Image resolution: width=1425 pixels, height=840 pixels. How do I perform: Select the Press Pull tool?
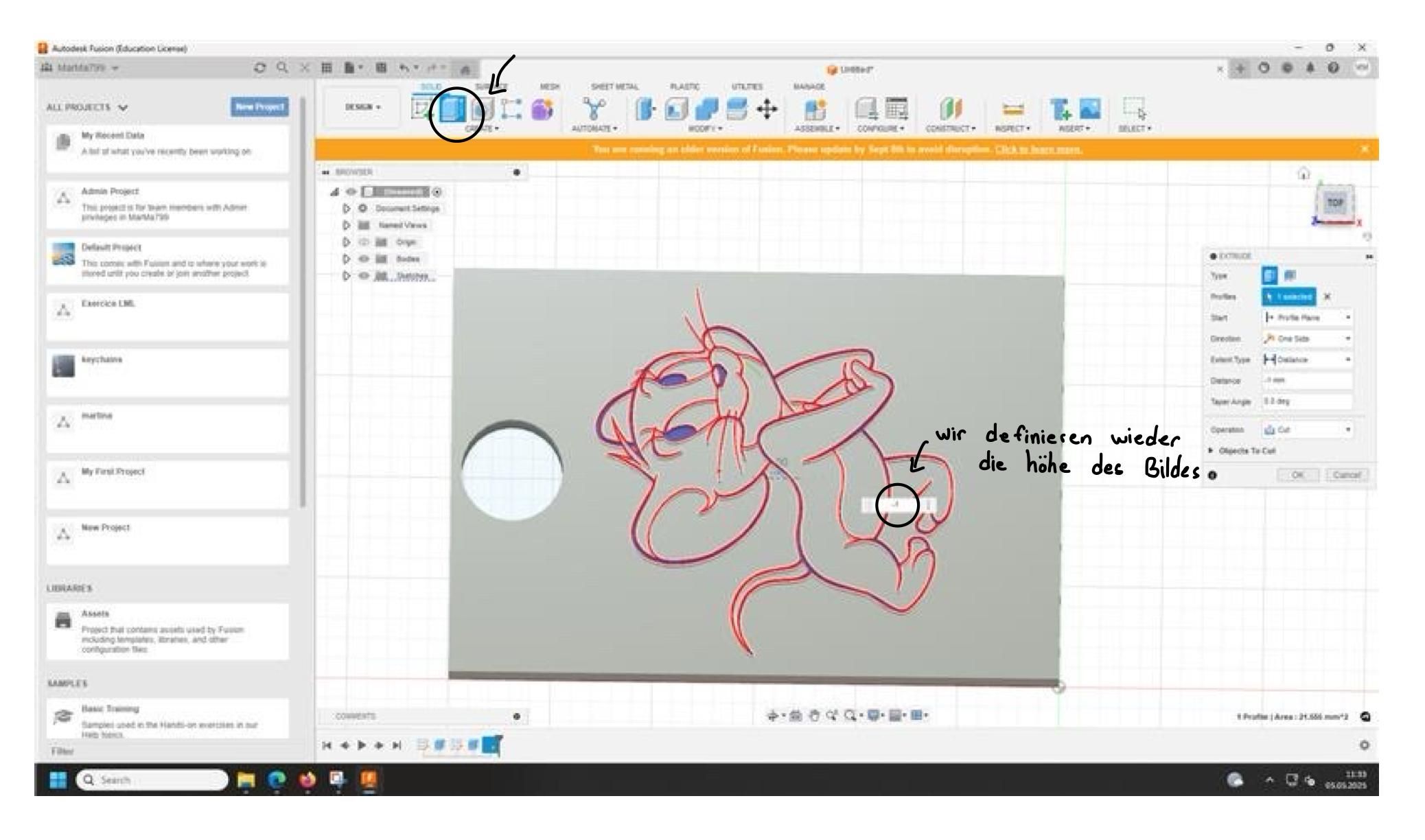click(645, 110)
